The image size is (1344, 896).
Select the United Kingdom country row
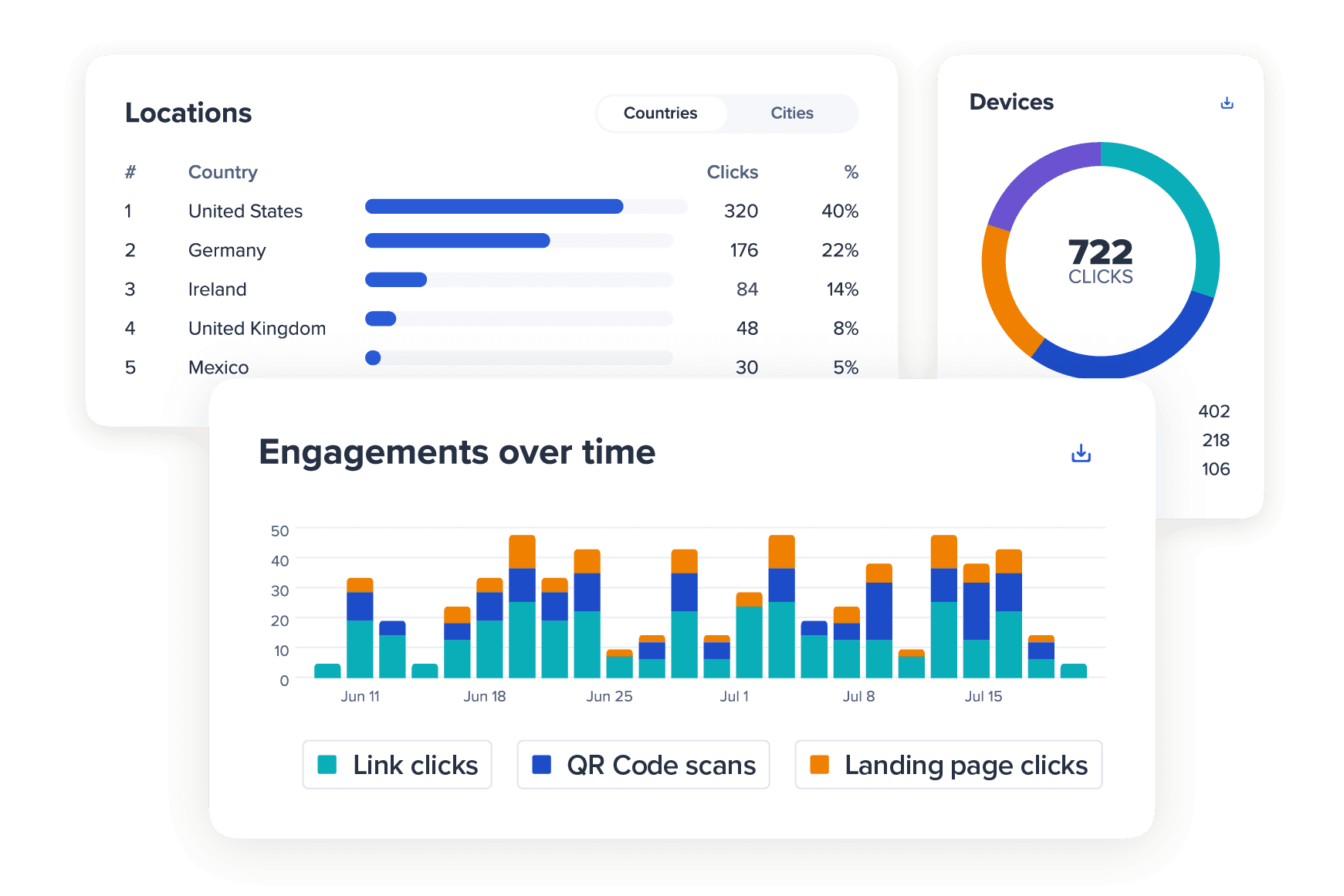(492, 329)
